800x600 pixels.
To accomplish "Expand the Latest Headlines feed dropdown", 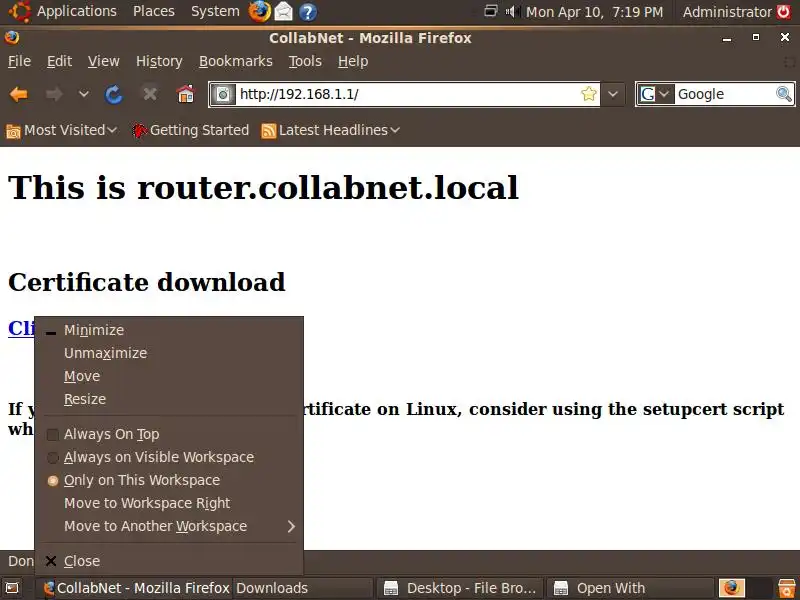I will pos(330,131).
